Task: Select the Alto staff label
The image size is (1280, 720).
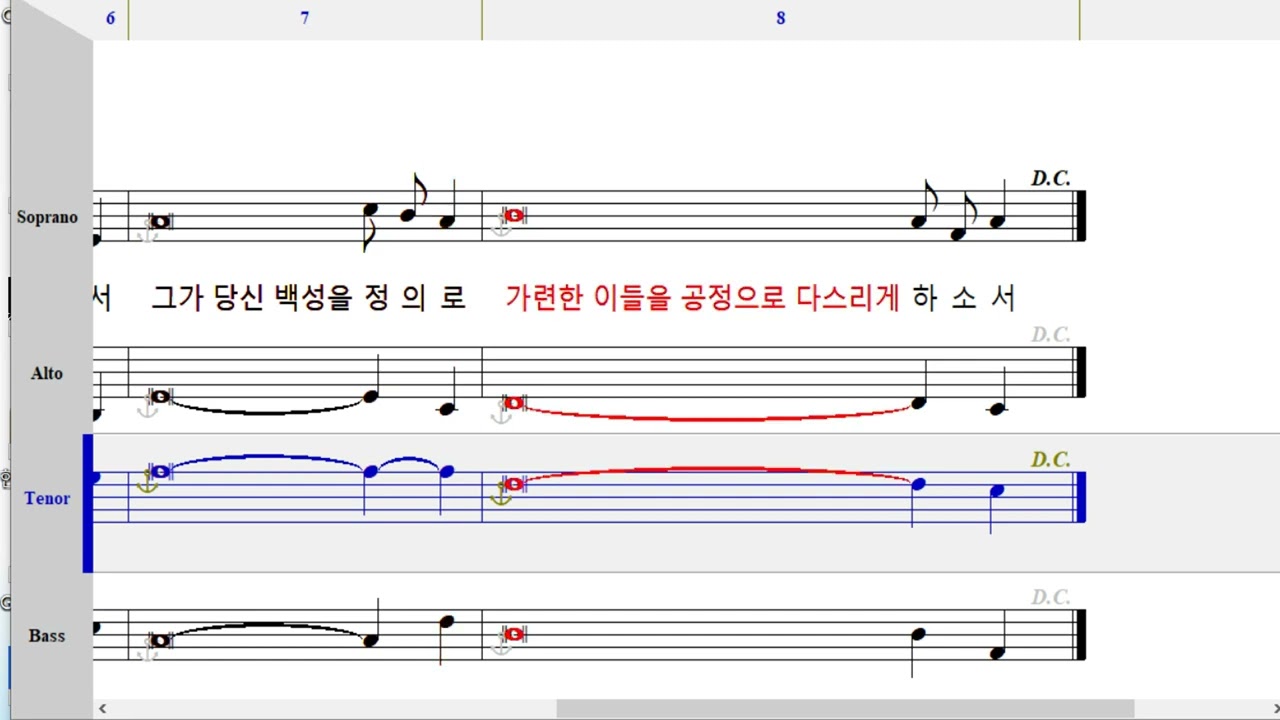Action: coord(47,373)
